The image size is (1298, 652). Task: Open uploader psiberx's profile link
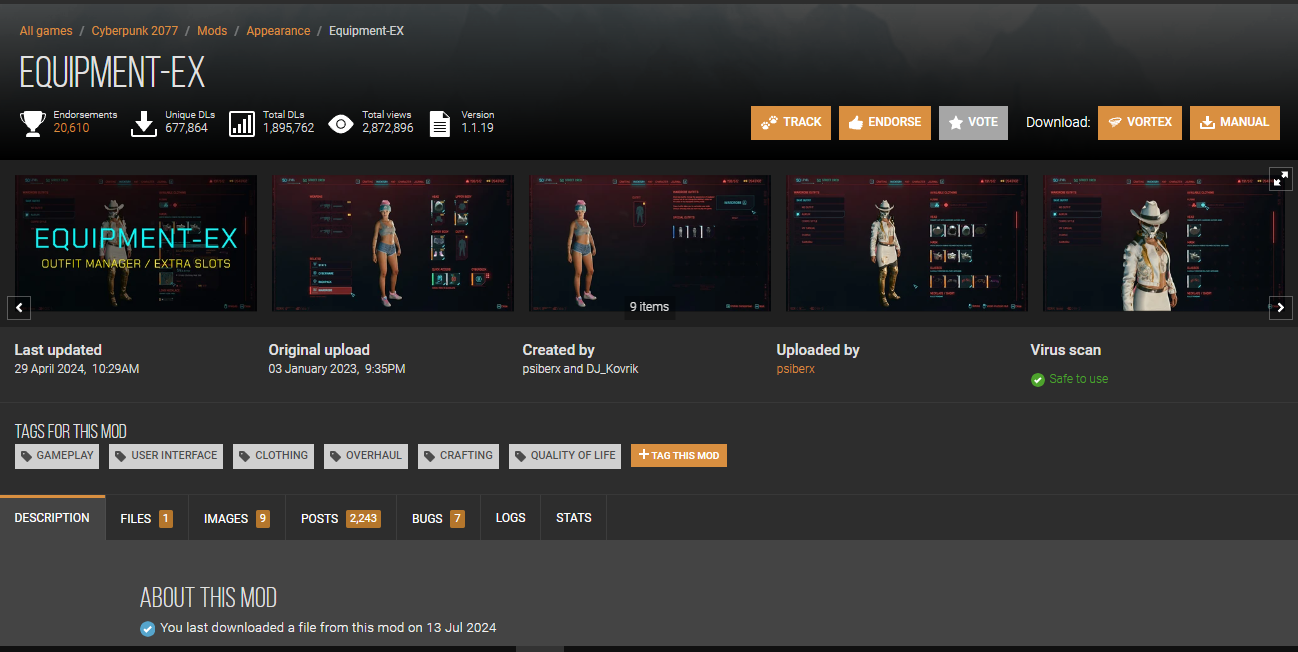[x=795, y=369]
